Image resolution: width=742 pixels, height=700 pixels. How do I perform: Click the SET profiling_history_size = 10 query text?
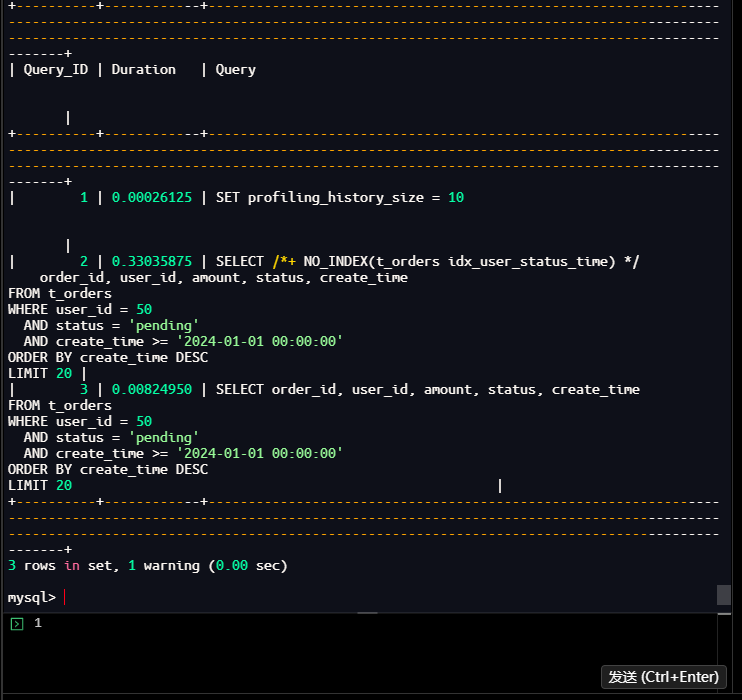coord(340,197)
